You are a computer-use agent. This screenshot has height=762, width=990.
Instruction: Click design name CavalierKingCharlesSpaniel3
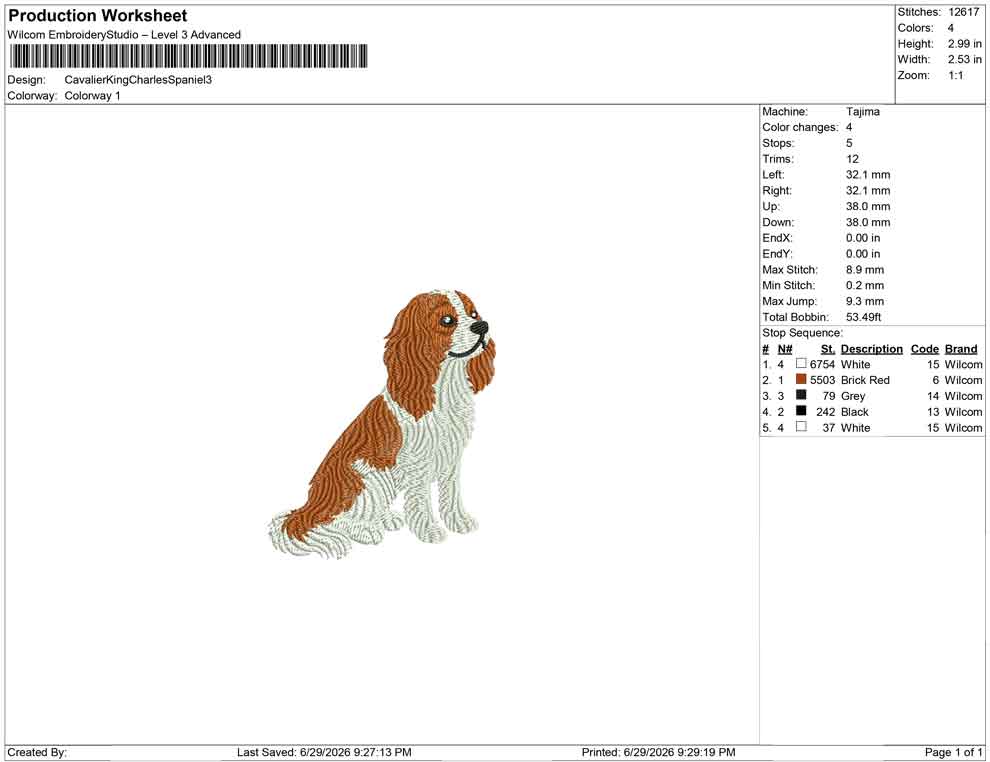point(138,80)
